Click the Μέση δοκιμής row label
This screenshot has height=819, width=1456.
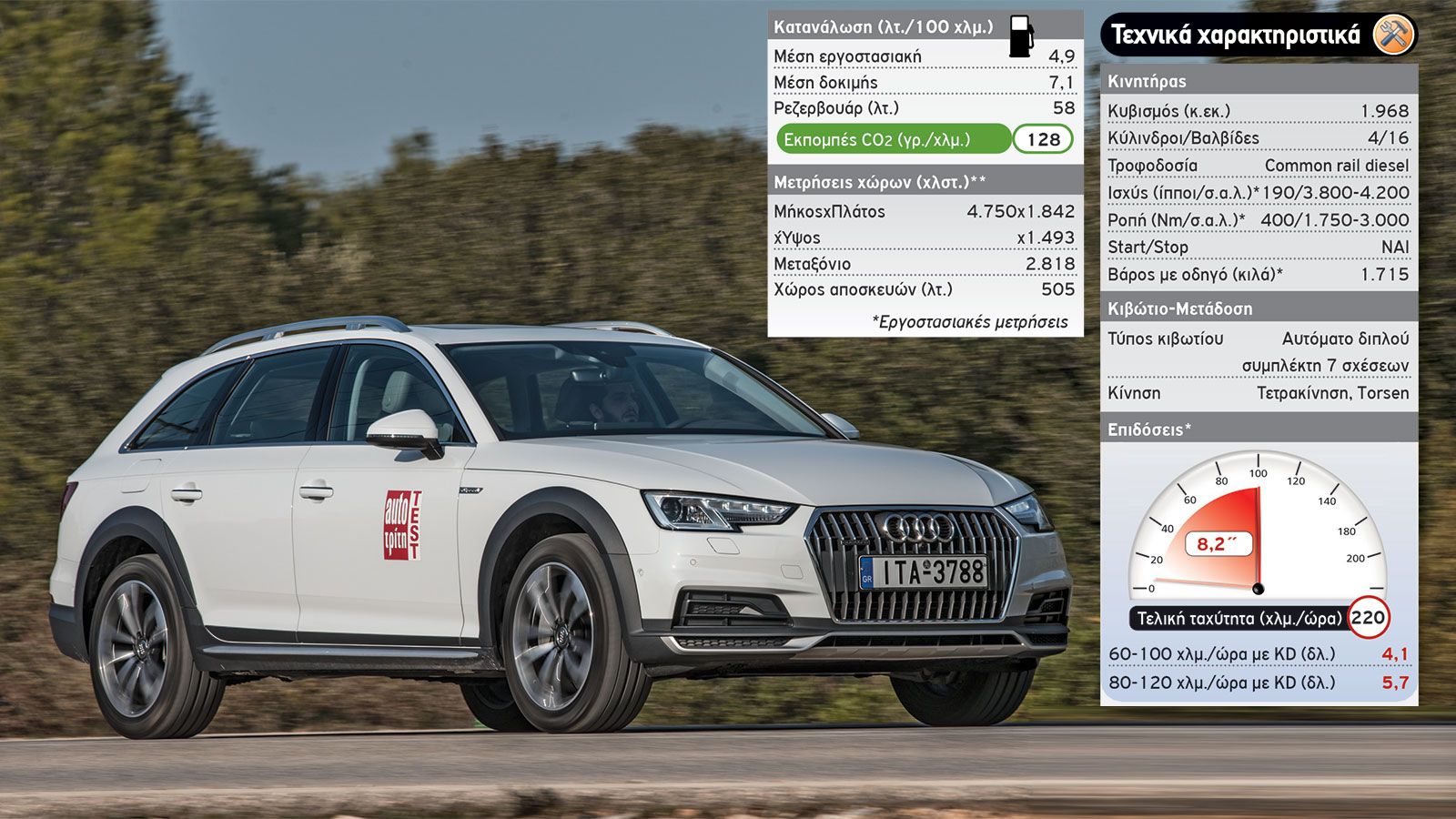(825, 83)
